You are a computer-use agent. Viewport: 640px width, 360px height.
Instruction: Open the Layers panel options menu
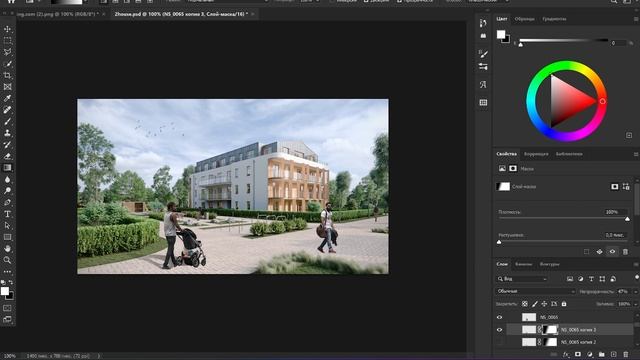point(636,264)
